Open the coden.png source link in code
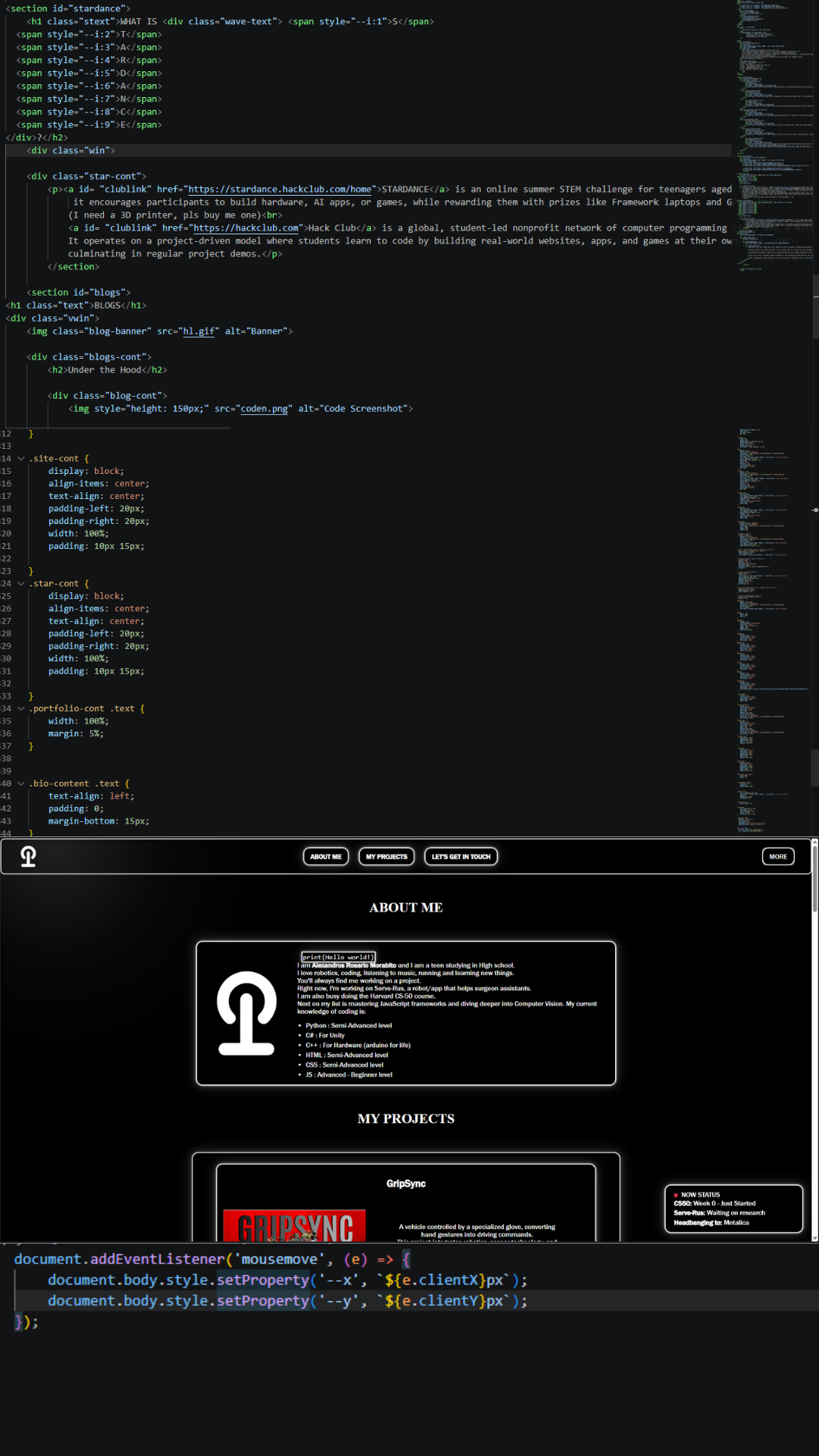The height and width of the screenshot is (1456, 819). point(264,409)
